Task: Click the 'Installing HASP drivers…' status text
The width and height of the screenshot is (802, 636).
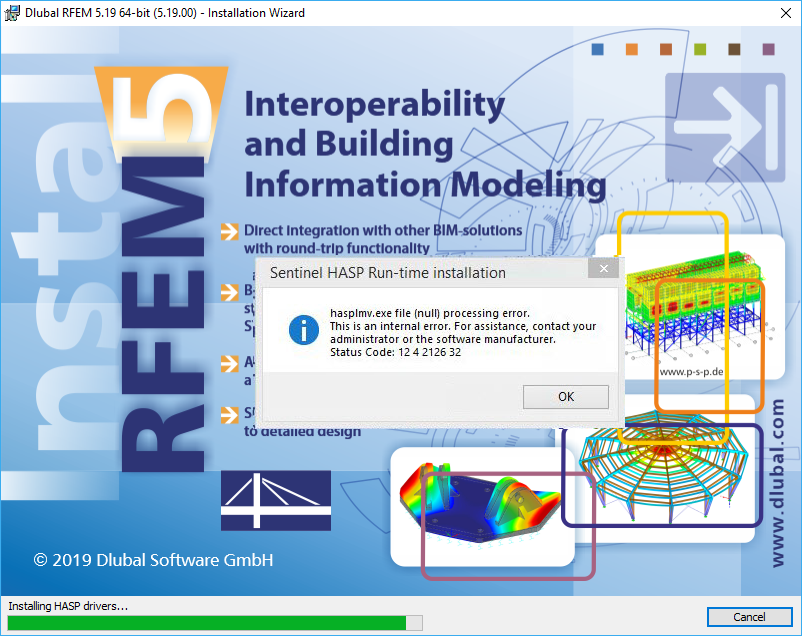Action: pyautogui.click(x=68, y=606)
